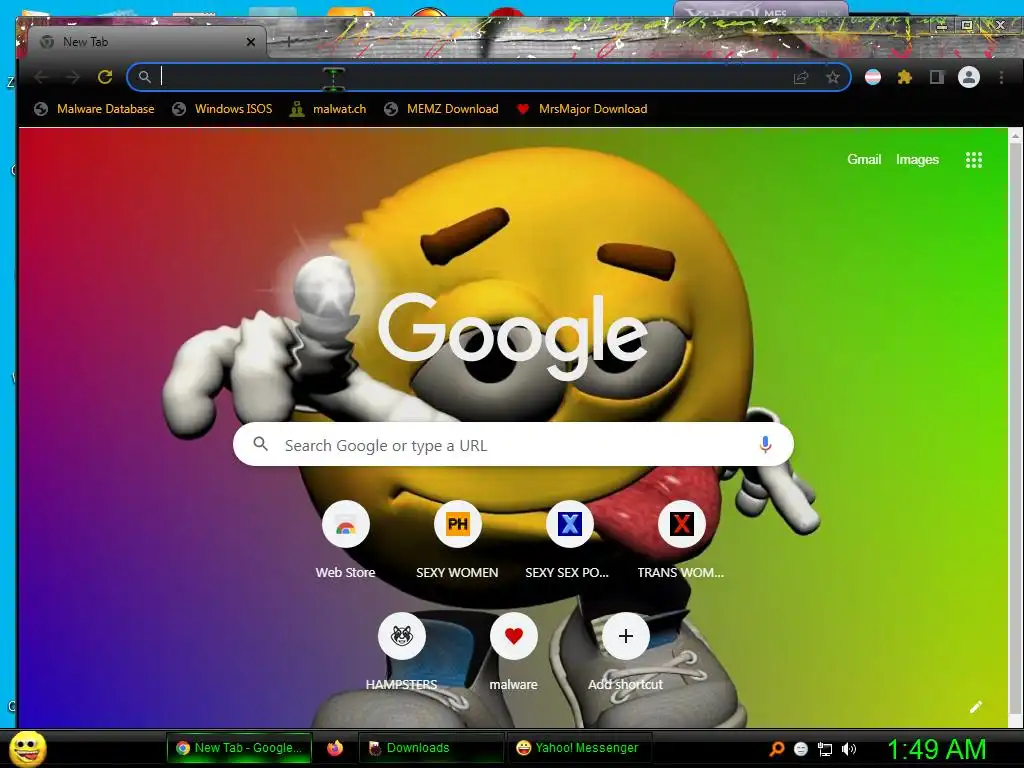
Task: Click the share page icon in address bar
Action: [801, 78]
